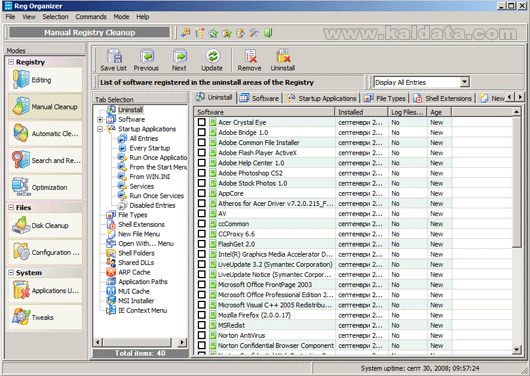Click the wand icon in top toolbar
The height and width of the screenshot is (376, 530).
(254, 33)
